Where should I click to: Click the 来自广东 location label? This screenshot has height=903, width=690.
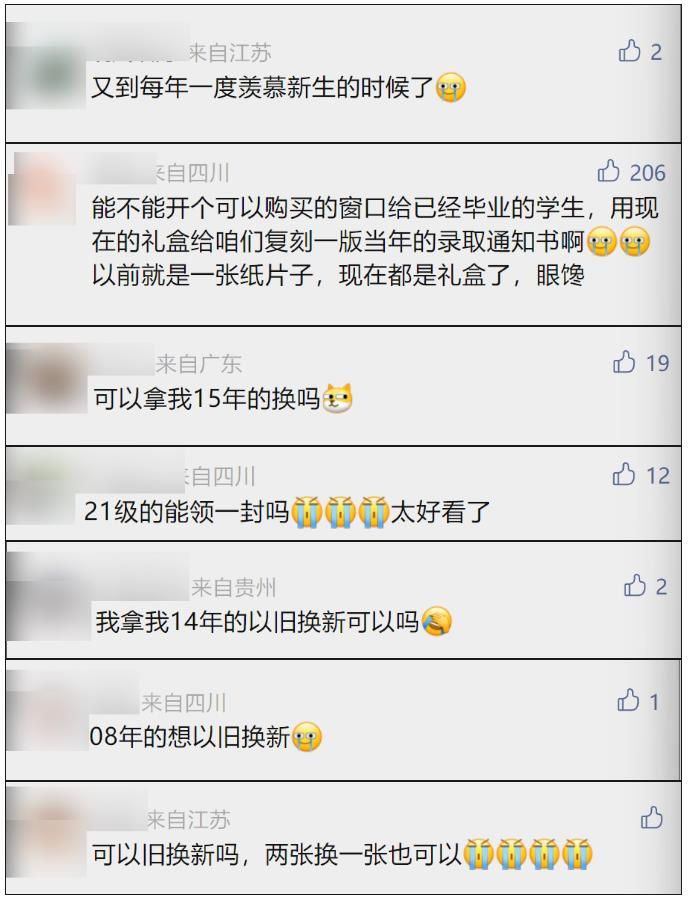[x=198, y=364]
